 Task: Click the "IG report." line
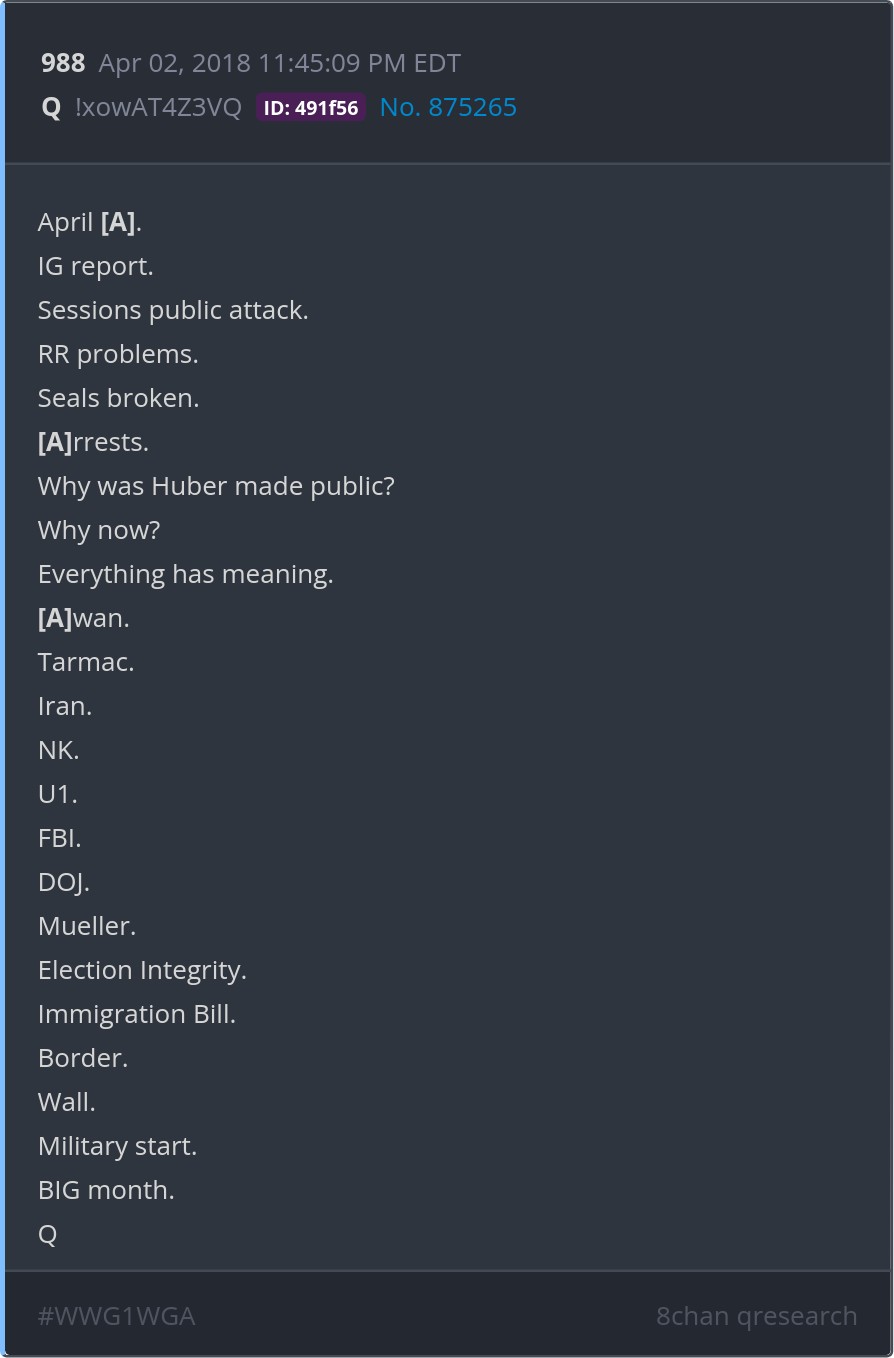click(x=96, y=266)
